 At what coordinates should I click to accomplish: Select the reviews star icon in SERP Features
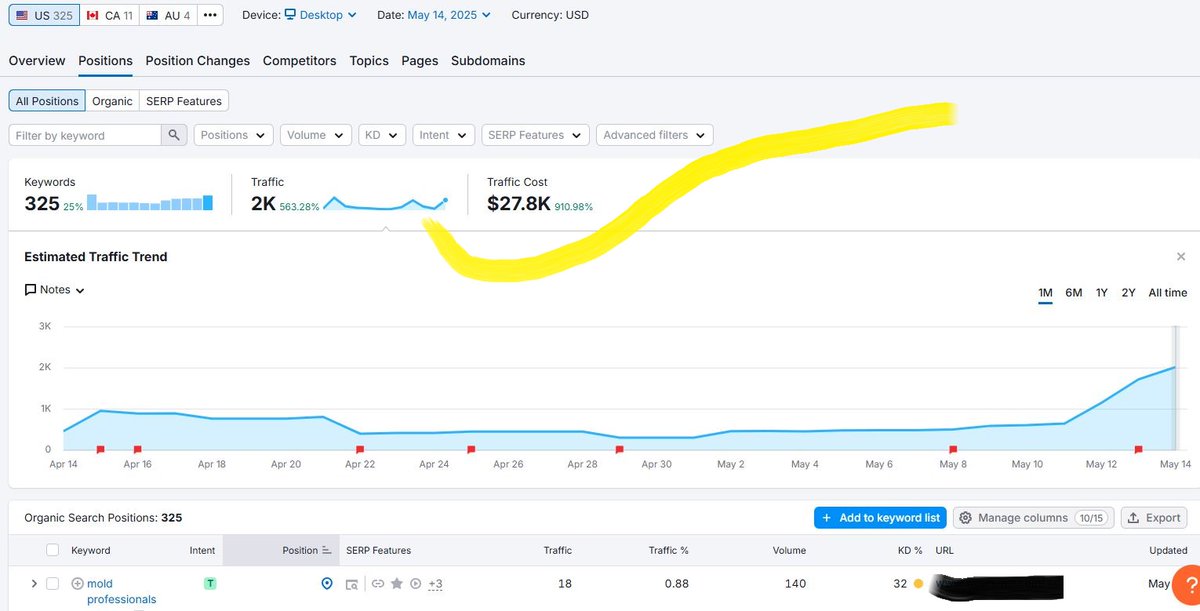[397, 583]
